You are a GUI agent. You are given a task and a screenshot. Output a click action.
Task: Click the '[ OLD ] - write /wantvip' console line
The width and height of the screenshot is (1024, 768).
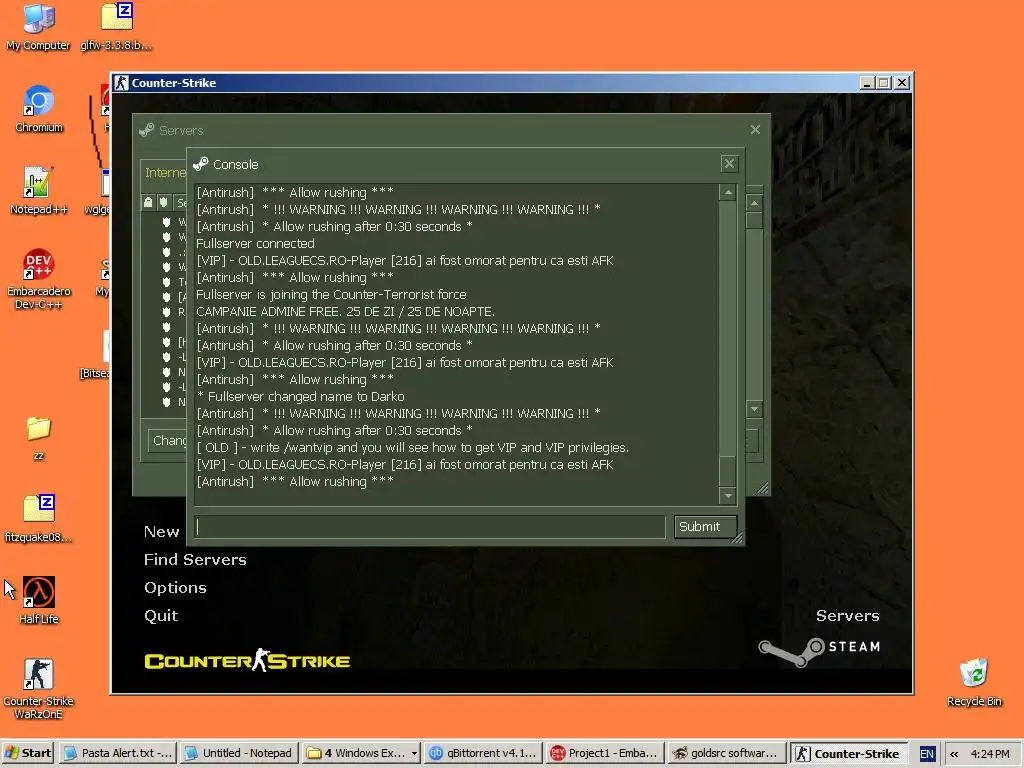[x=413, y=447]
